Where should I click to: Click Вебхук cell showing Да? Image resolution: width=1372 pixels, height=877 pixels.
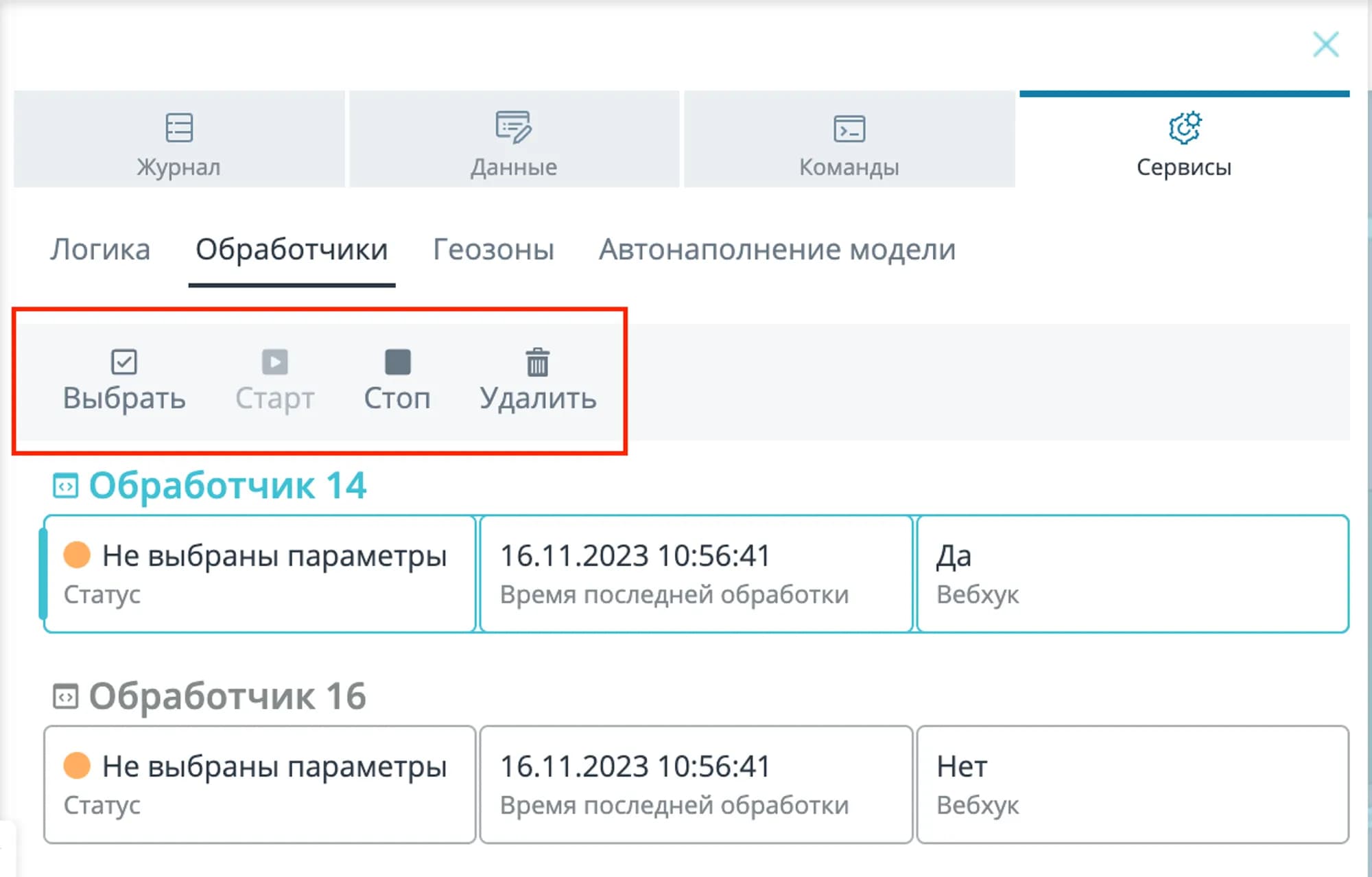click(x=1132, y=574)
